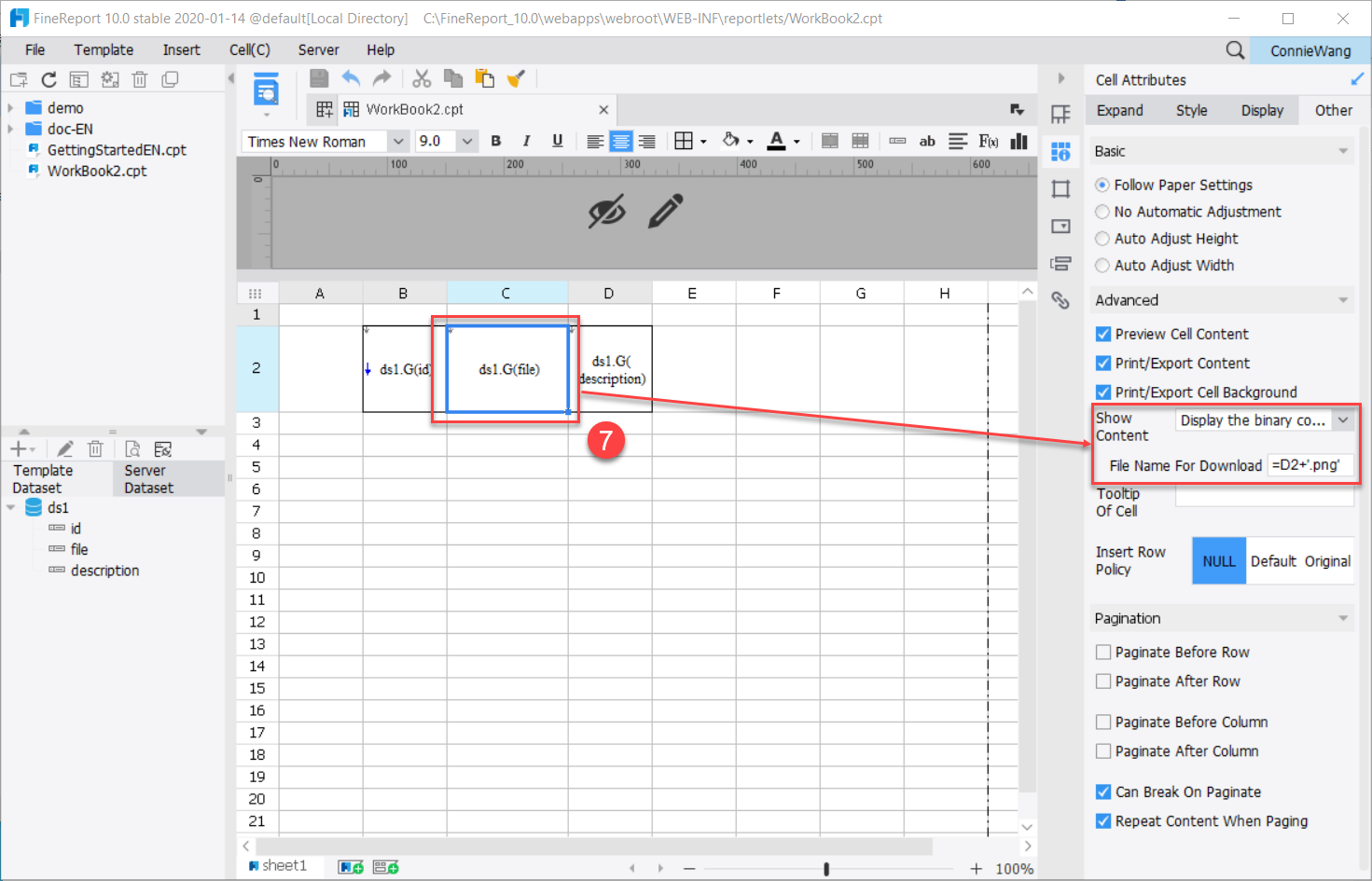Enable Auto Adjust Height
1372x881 pixels.
click(1102, 239)
